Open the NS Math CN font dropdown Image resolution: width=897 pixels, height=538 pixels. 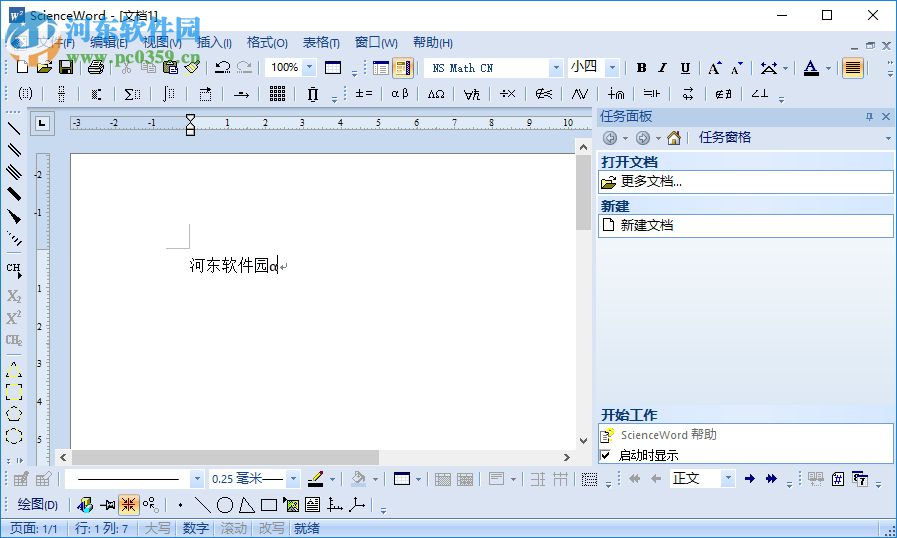[x=555, y=68]
